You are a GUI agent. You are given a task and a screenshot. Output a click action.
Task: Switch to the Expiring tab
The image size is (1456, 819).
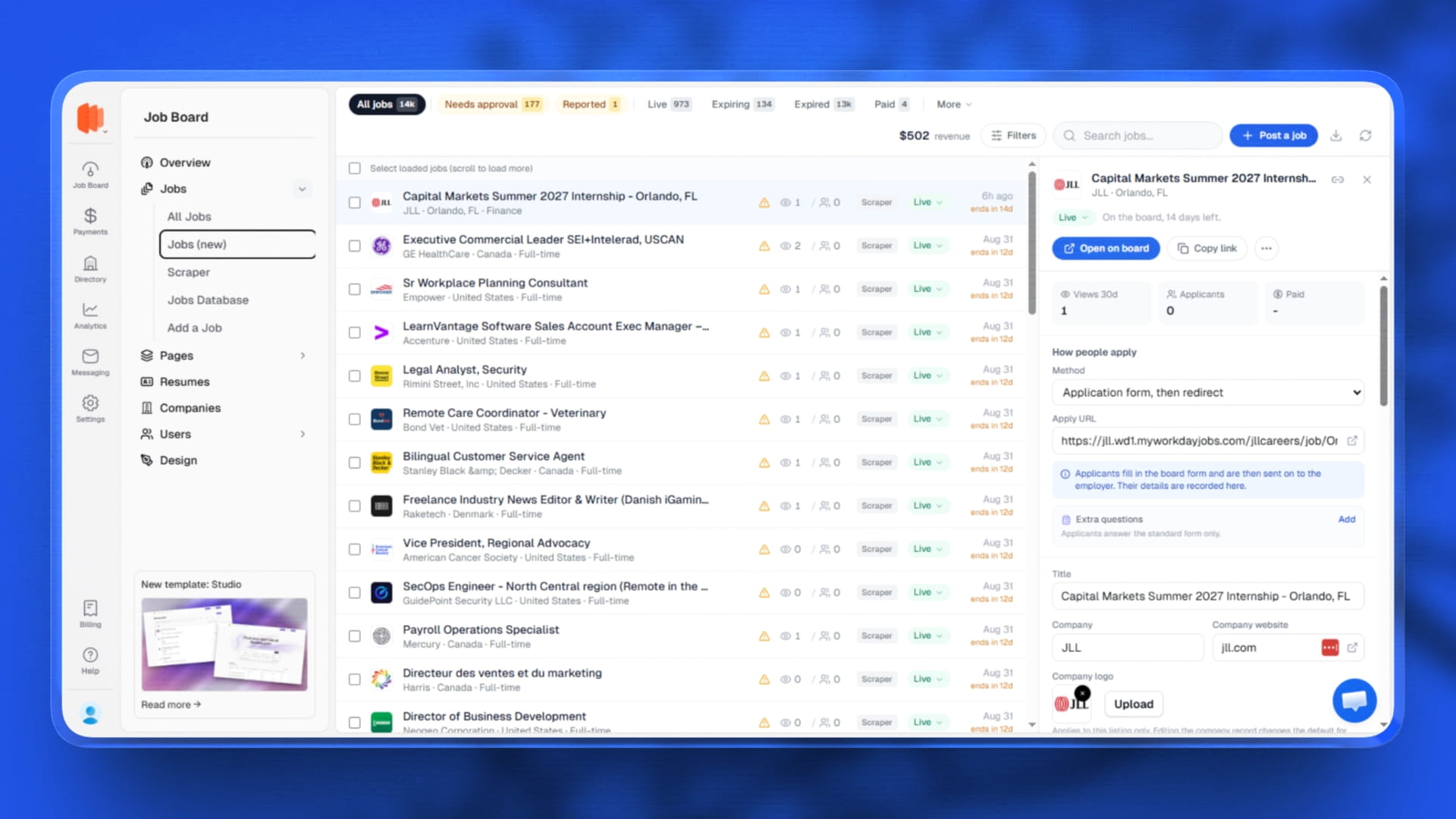(x=742, y=105)
